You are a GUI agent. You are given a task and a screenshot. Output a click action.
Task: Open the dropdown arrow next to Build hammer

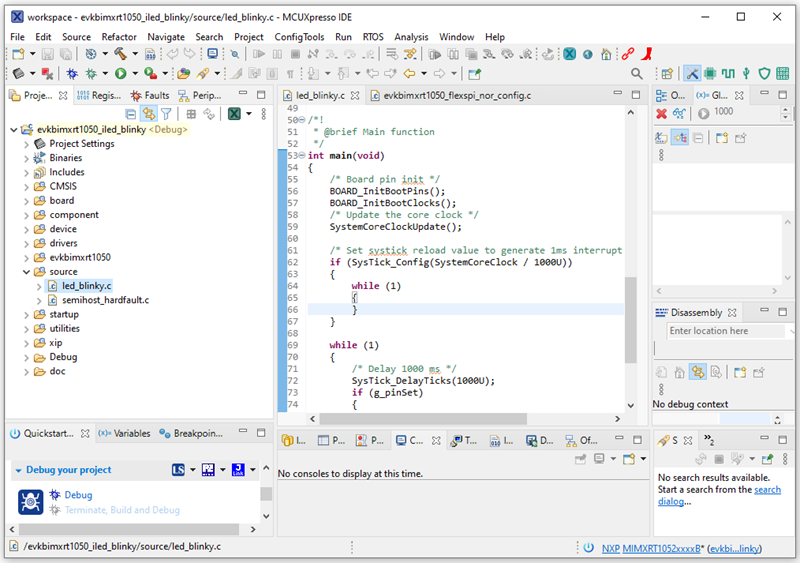click(x=135, y=54)
